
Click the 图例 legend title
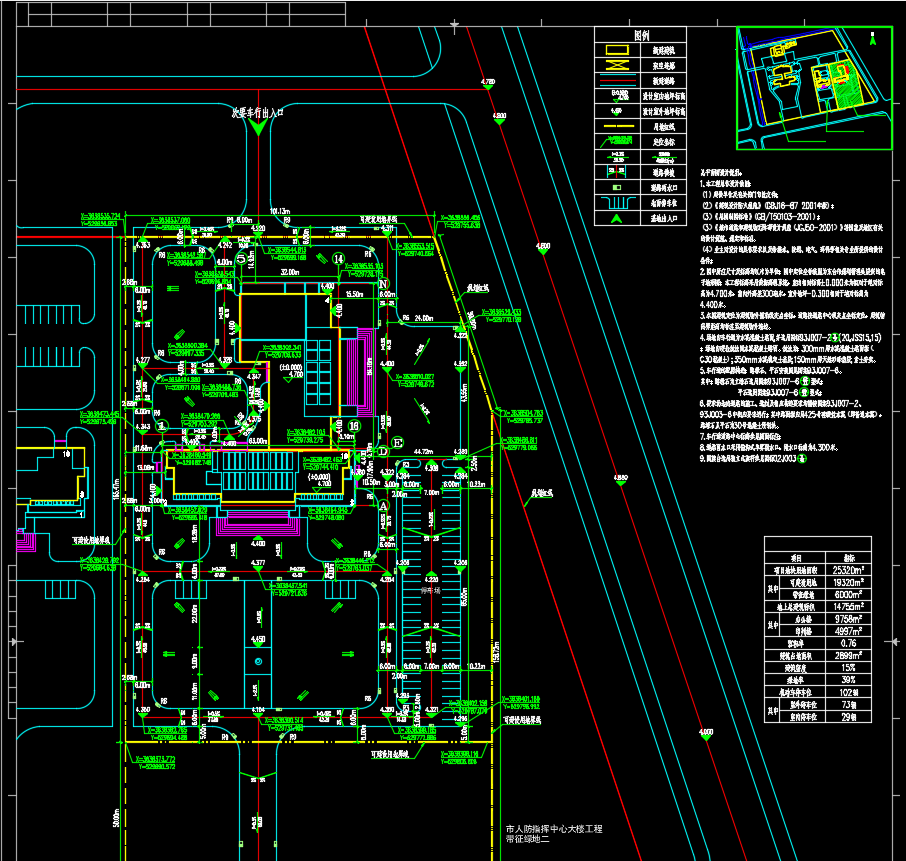click(x=641, y=35)
